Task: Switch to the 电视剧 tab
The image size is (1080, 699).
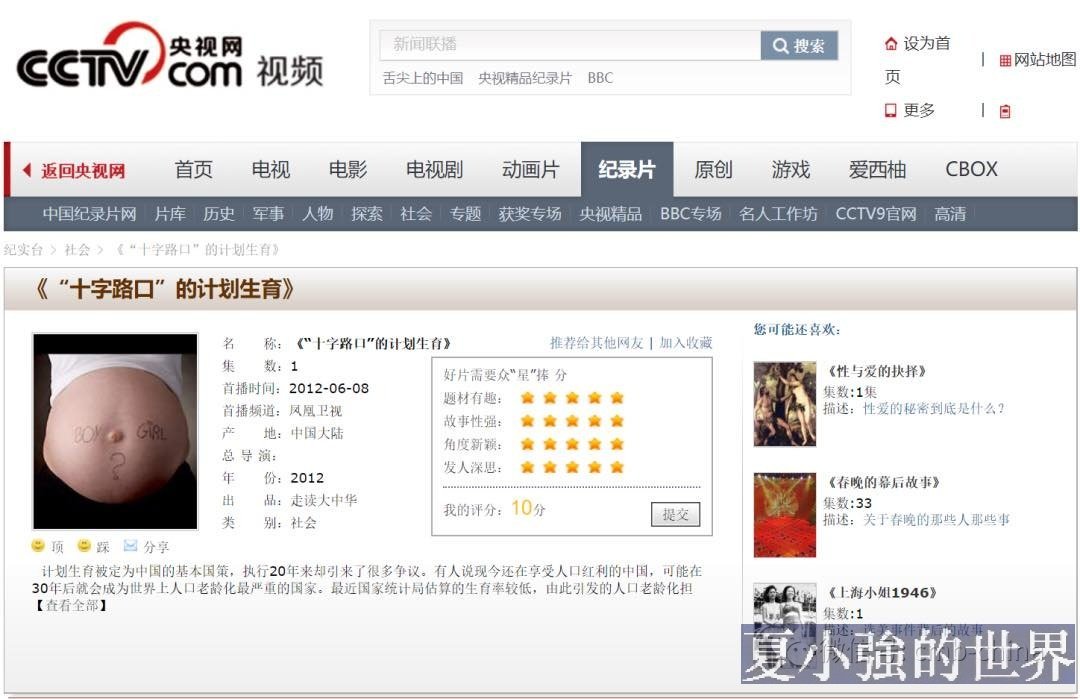Action: pos(435,169)
